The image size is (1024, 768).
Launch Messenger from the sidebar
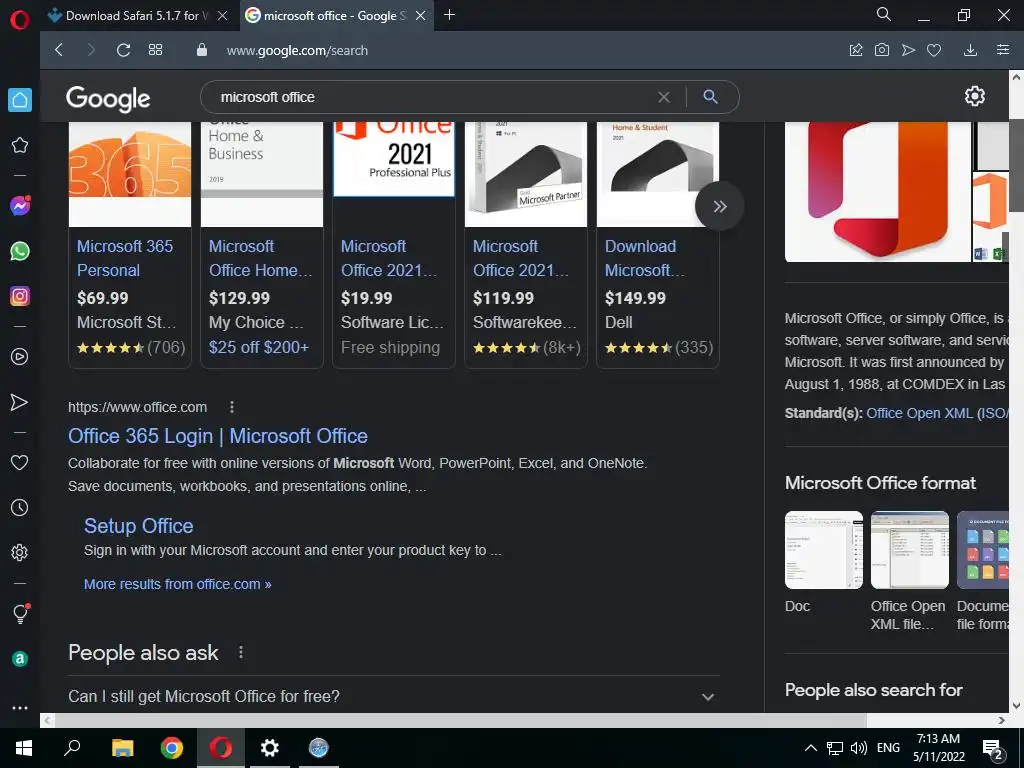20,206
